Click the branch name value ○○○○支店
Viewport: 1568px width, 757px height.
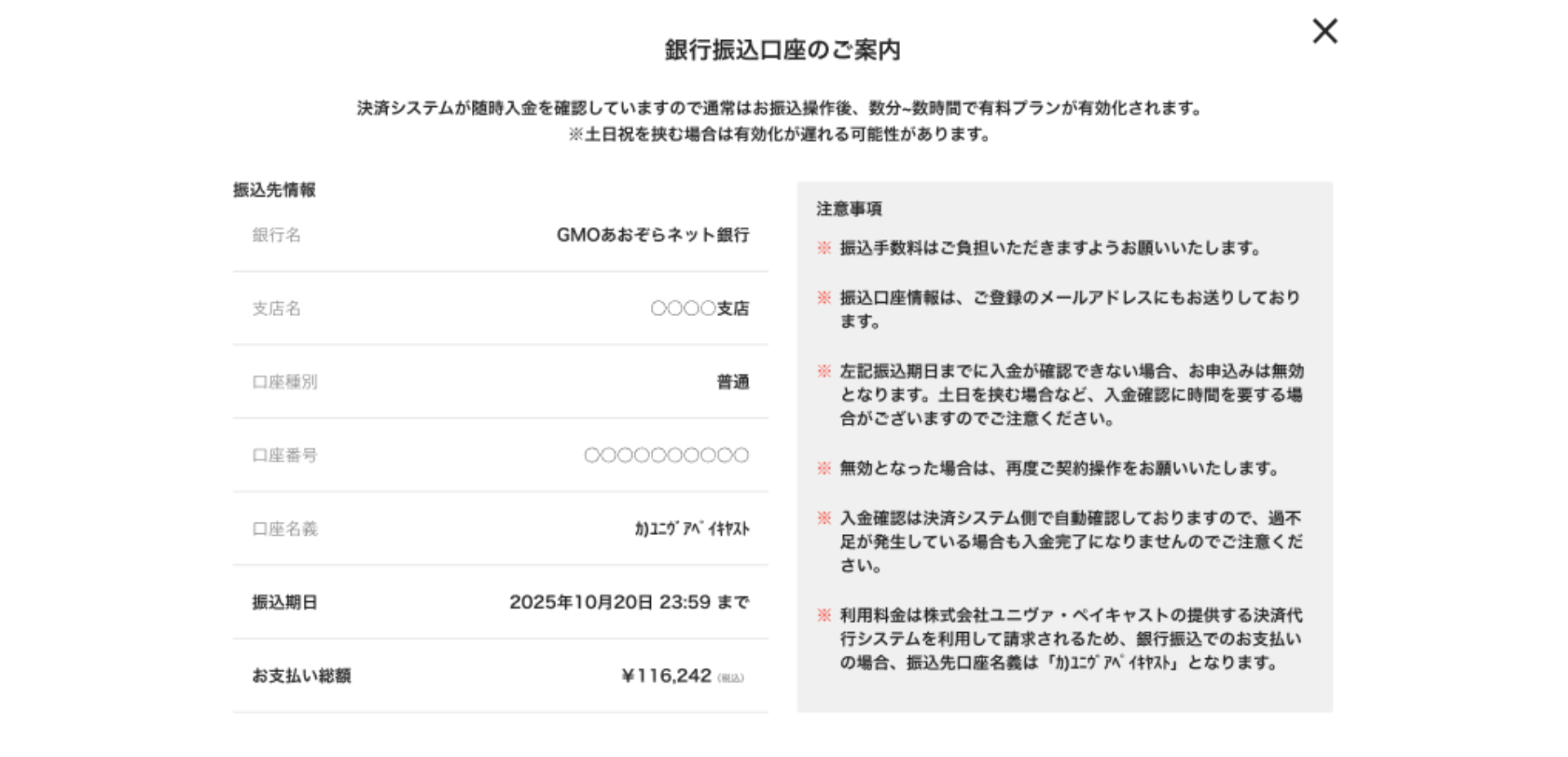click(x=699, y=309)
